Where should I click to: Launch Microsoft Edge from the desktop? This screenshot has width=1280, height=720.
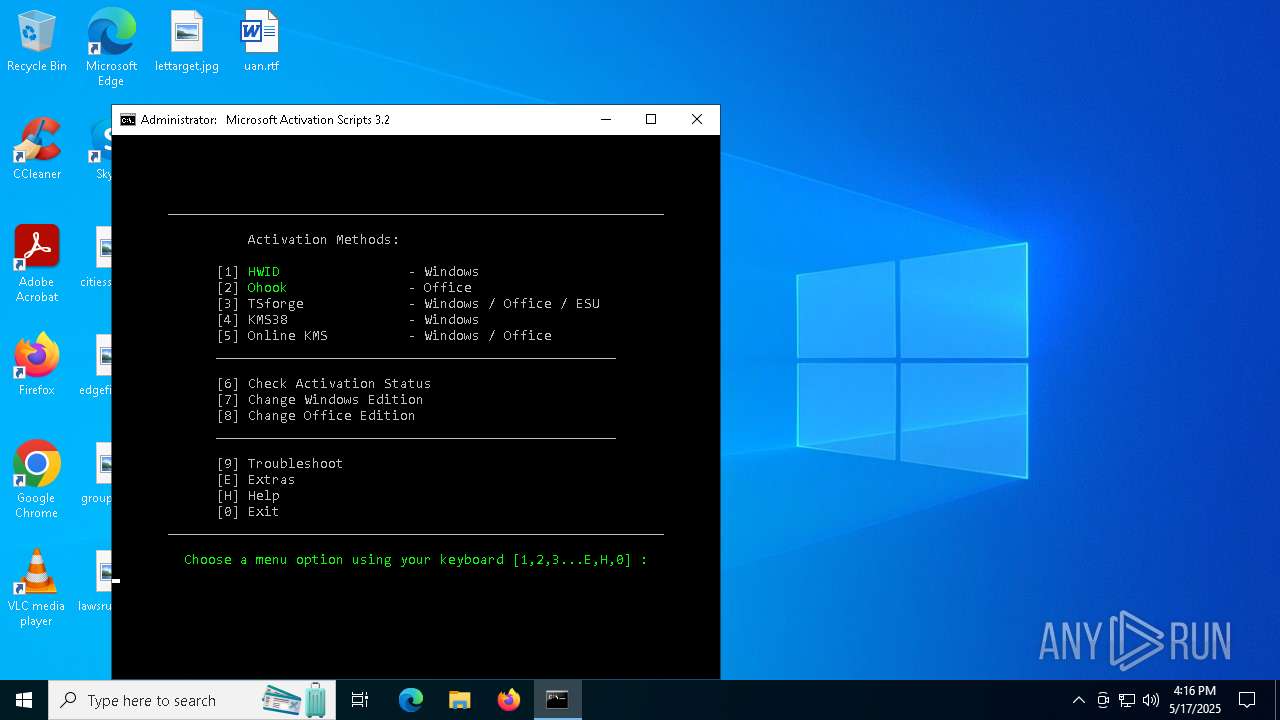pyautogui.click(x=111, y=48)
